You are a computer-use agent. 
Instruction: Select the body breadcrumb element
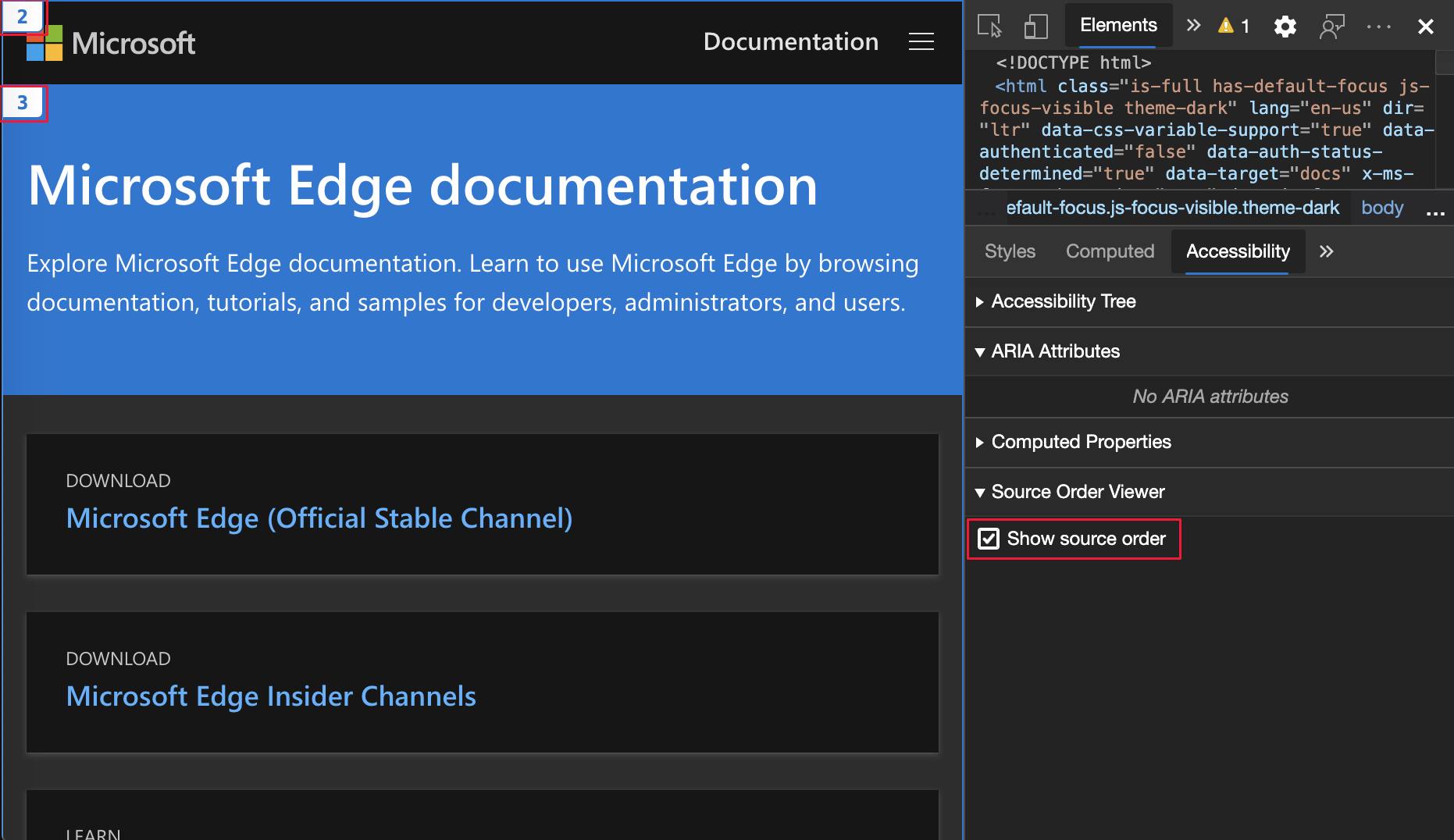click(1381, 208)
